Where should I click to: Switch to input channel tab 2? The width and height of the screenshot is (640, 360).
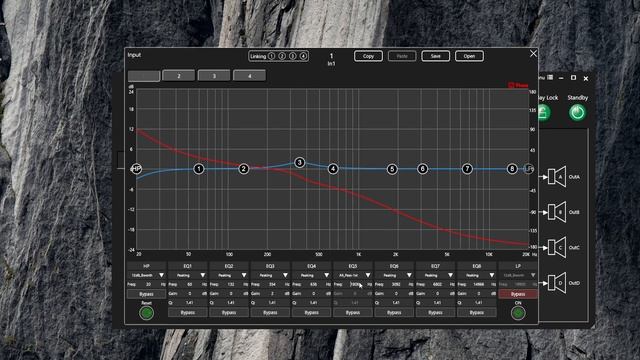[x=178, y=76]
